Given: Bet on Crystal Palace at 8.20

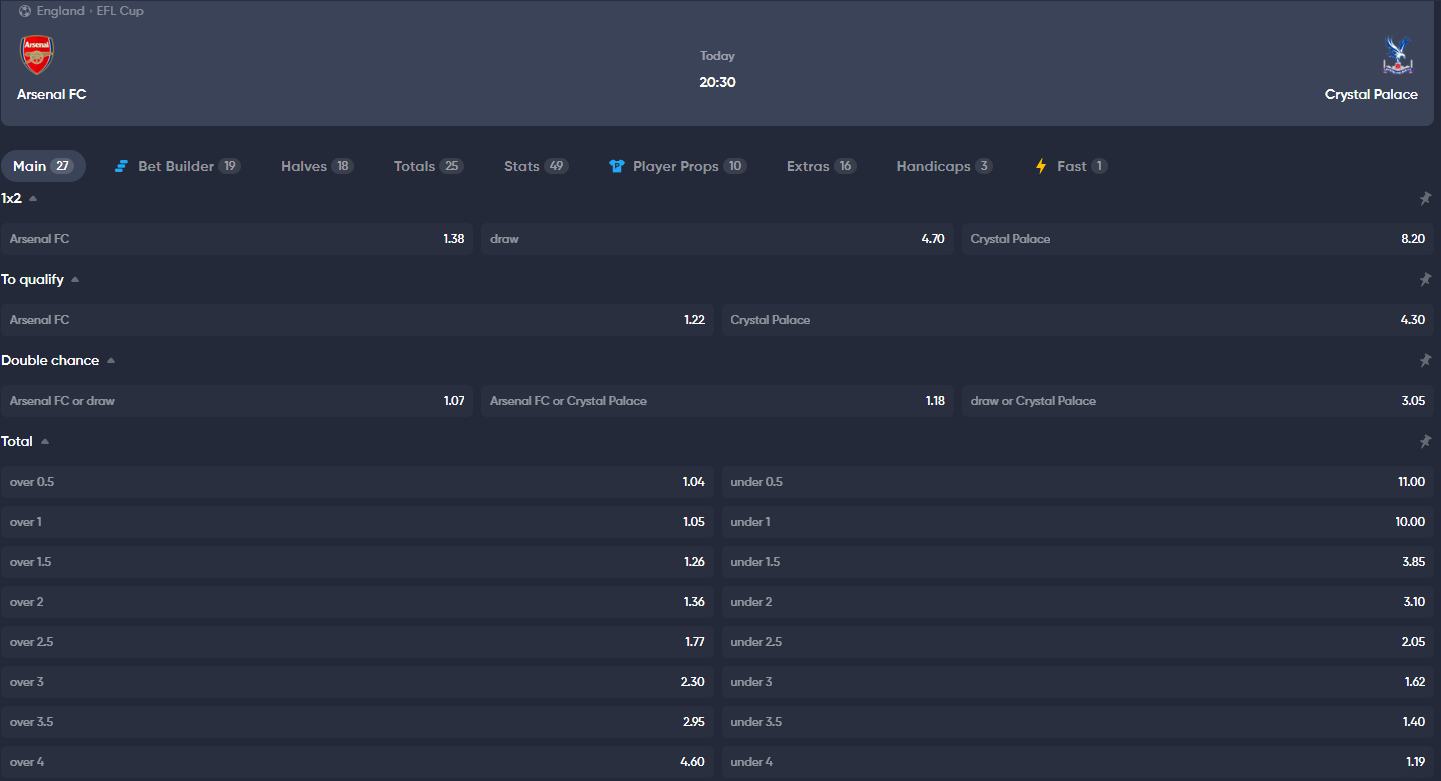Looking at the screenshot, I should pyautogui.click(x=1198, y=239).
